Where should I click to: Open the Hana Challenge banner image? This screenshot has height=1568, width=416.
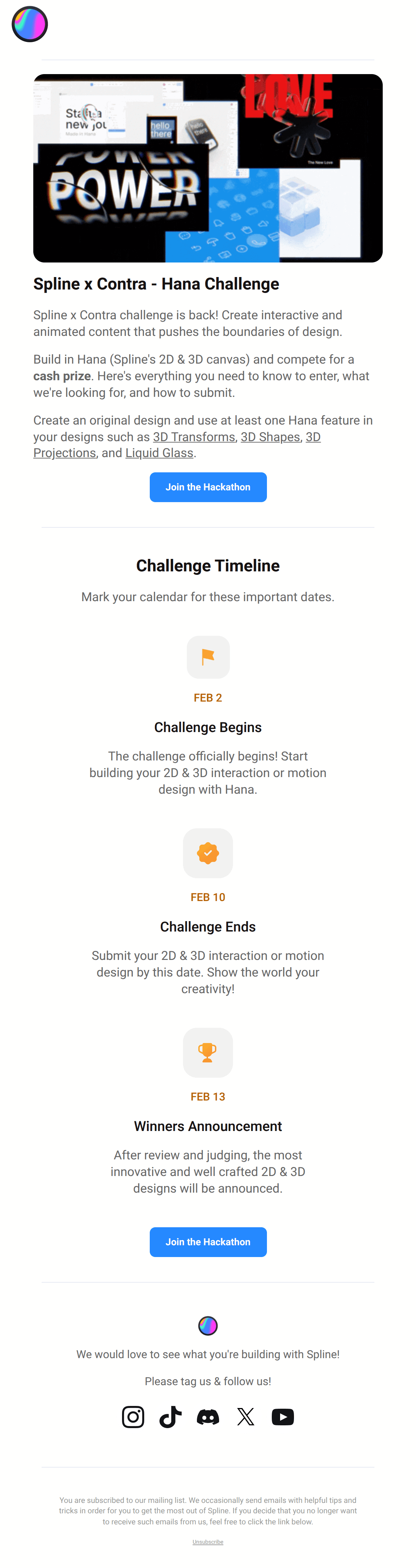click(208, 168)
